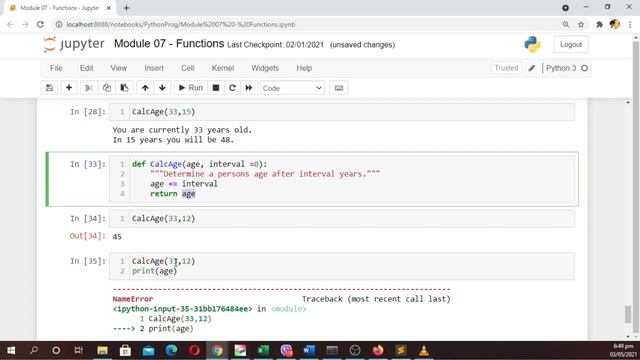Open VLC media player from taskbar
This screenshot has width=640, height=360.
coord(424,350)
